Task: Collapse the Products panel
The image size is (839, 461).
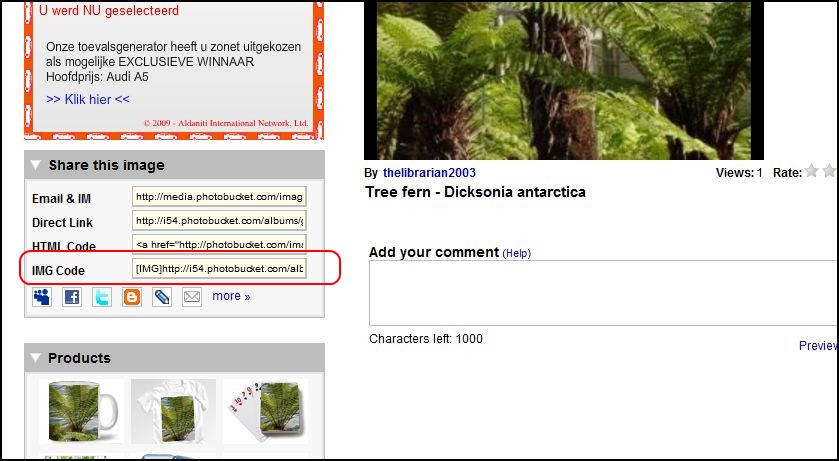Action: [36, 358]
